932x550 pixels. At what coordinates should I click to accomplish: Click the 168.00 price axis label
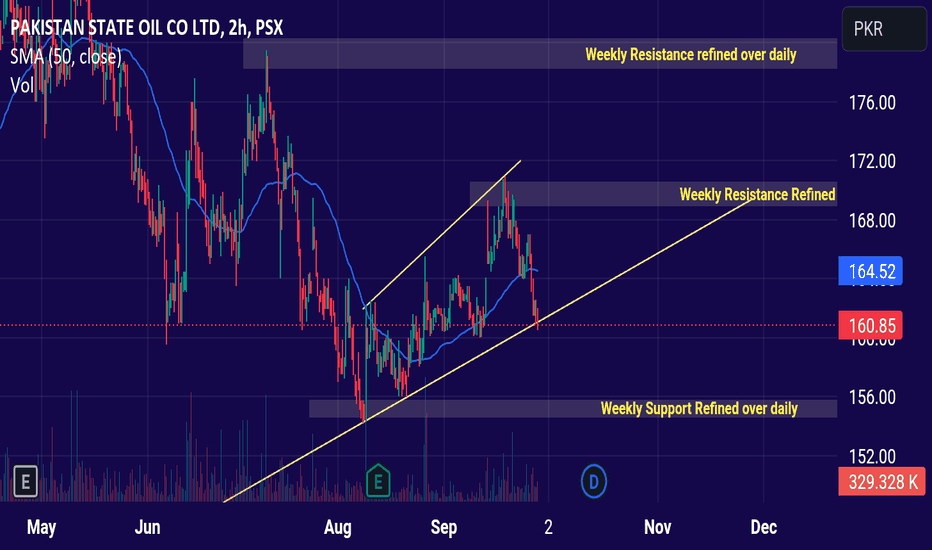(x=872, y=221)
